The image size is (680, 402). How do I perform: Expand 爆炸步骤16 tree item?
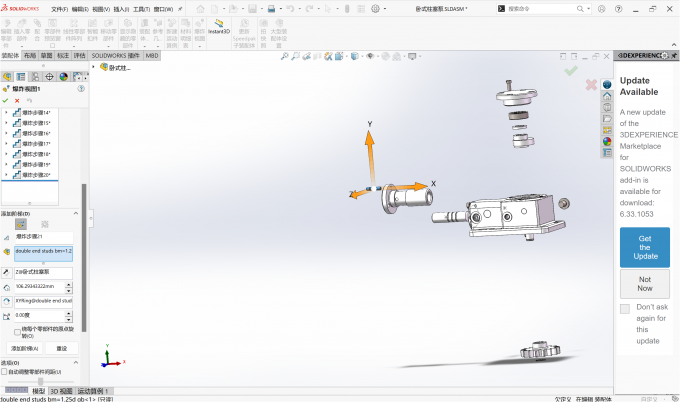(6, 133)
